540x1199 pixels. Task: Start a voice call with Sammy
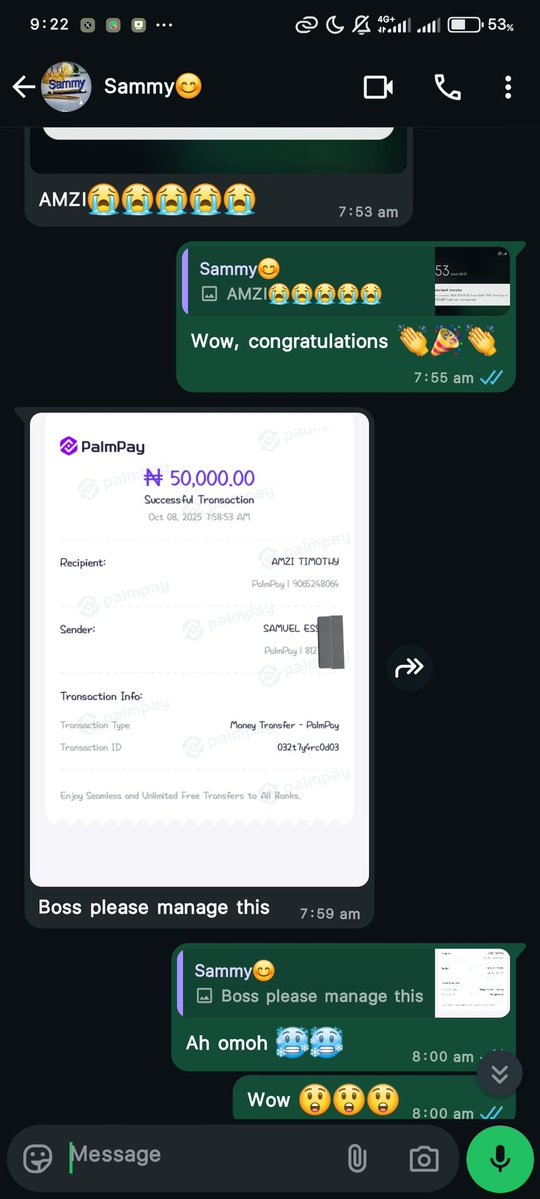[x=447, y=87]
